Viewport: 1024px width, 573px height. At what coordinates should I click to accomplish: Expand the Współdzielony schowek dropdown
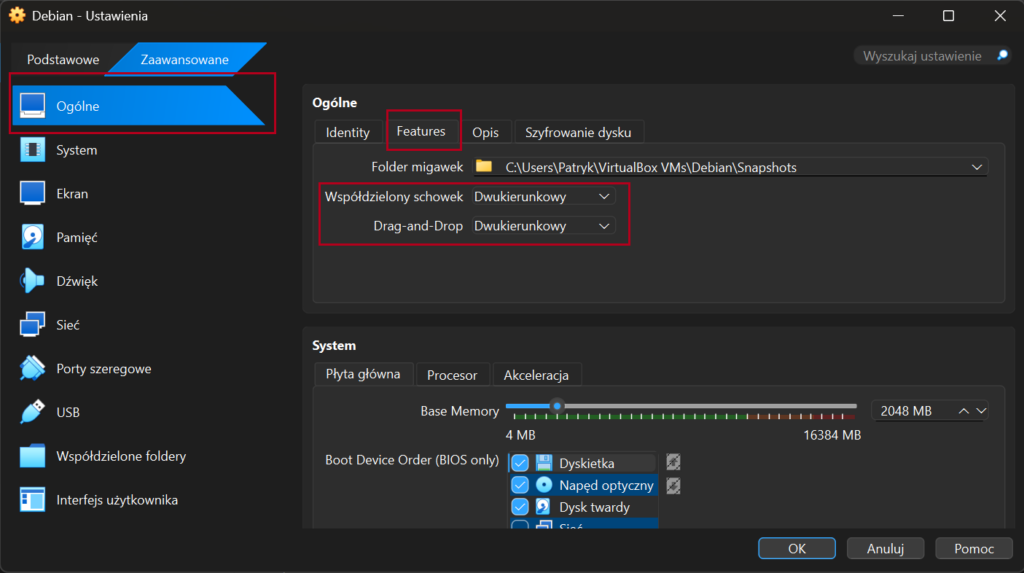[543, 197]
